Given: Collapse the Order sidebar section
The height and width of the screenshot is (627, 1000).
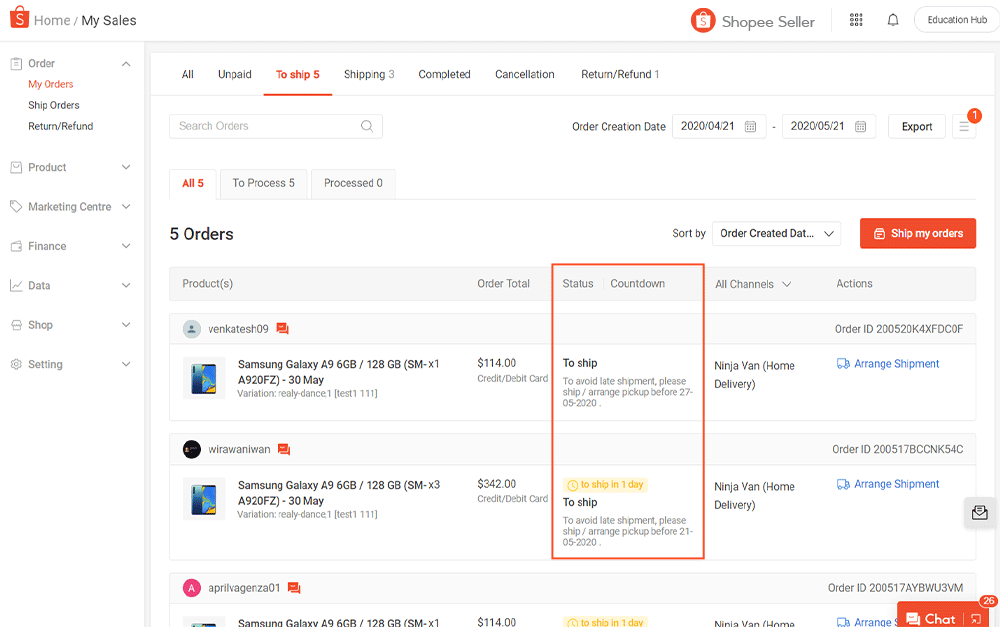Looking at the screenshot, I should click(126, 64).
